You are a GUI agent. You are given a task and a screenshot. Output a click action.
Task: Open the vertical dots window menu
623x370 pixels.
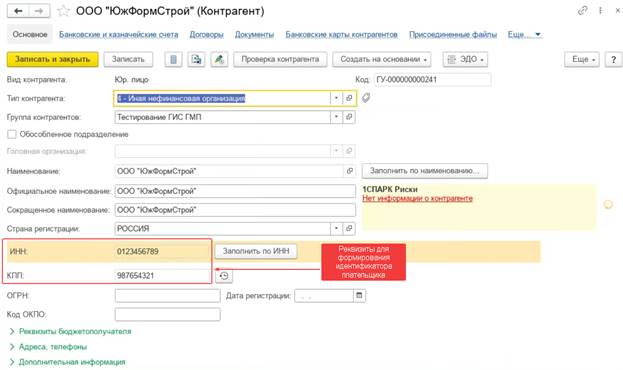(x=600, y=11)
